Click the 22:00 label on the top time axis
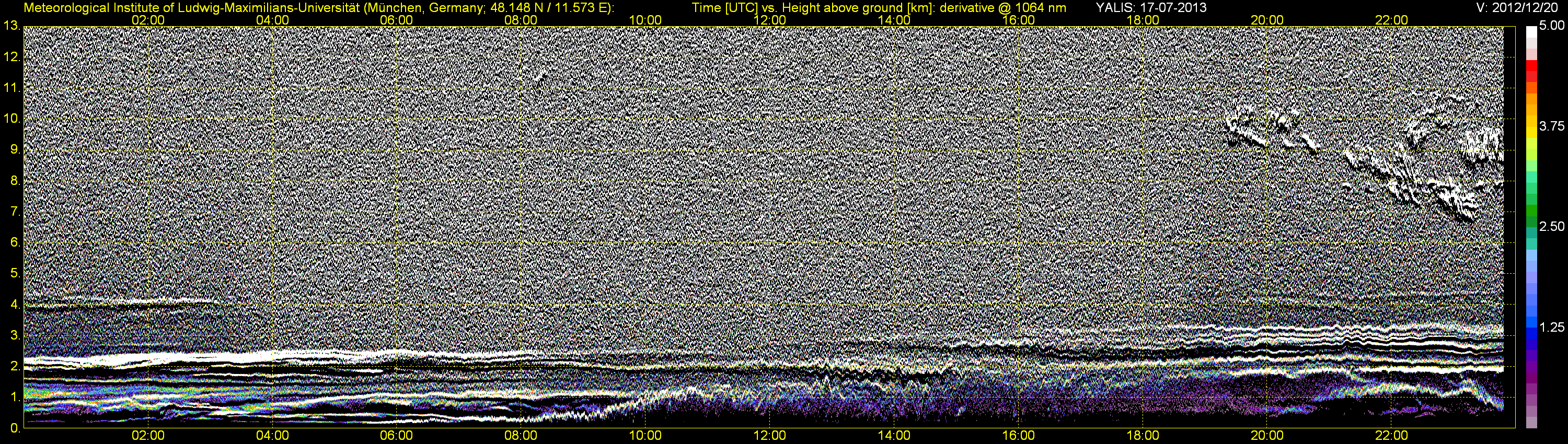Viewport: 1568px width, 444px height. tap(1391, 20)
